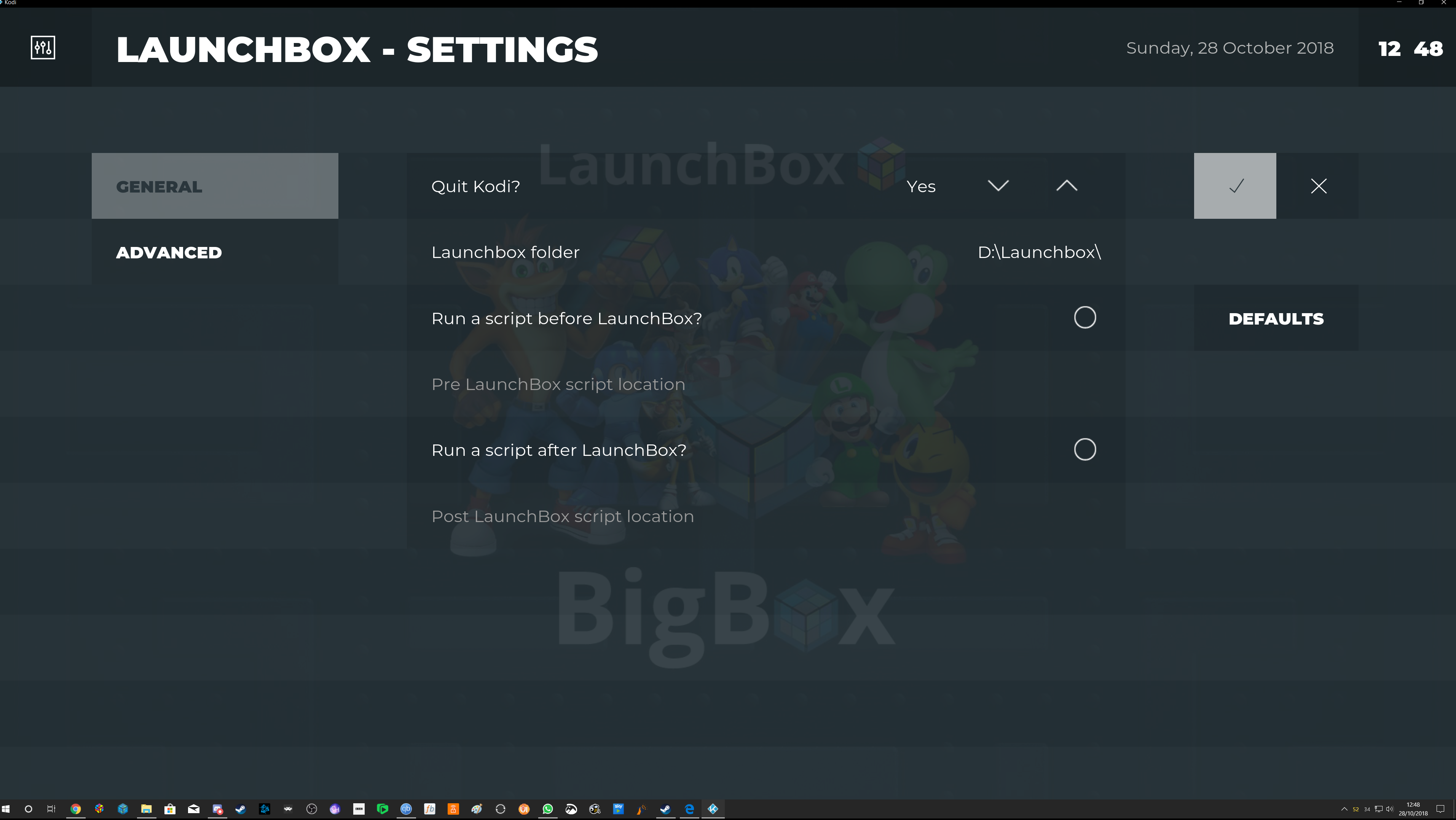Open the orange padlock taskbar icon
1456x820 pixels.
pos(453,809)
